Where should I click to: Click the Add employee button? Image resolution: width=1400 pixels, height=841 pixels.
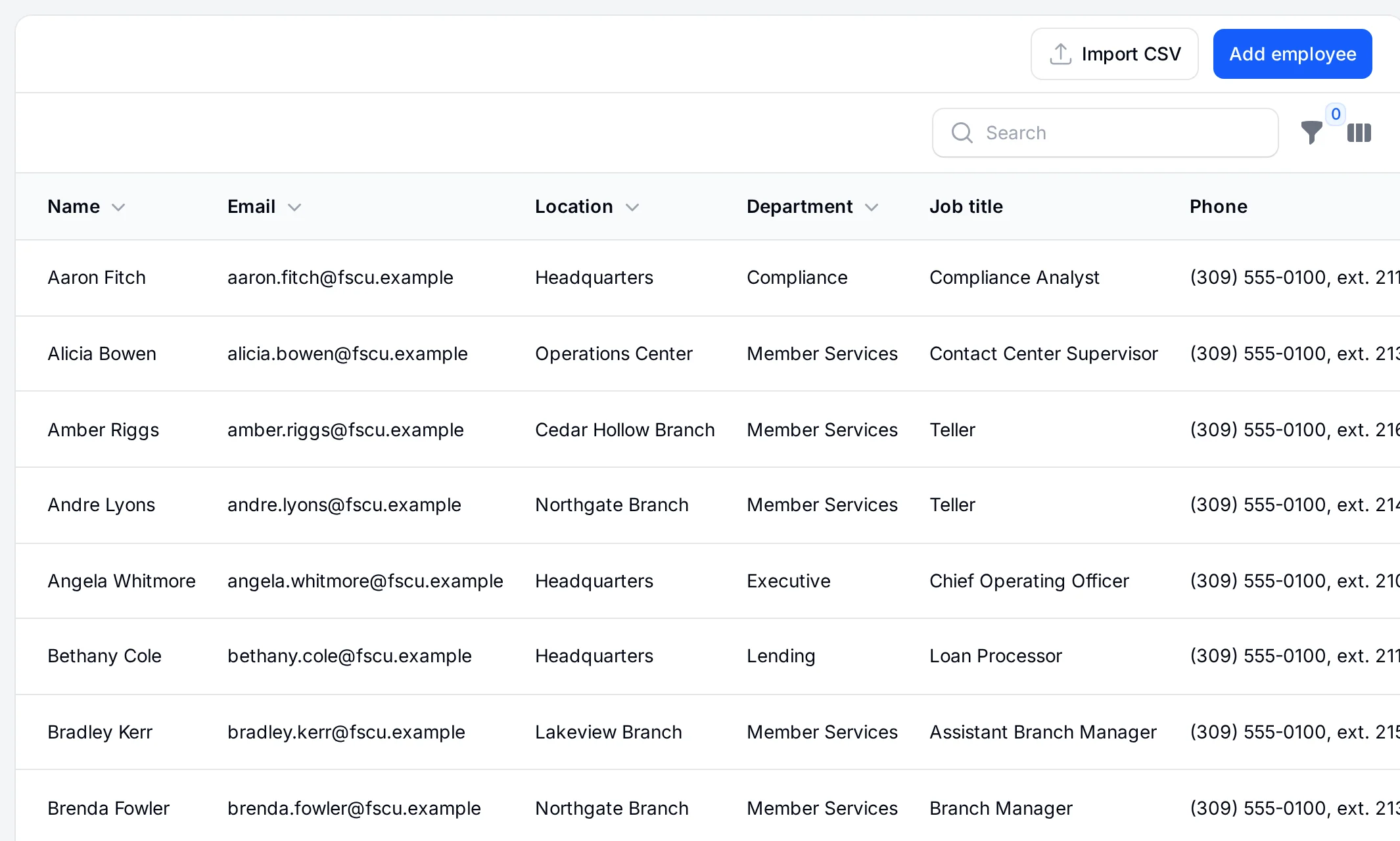click(x=1292, y=54)
